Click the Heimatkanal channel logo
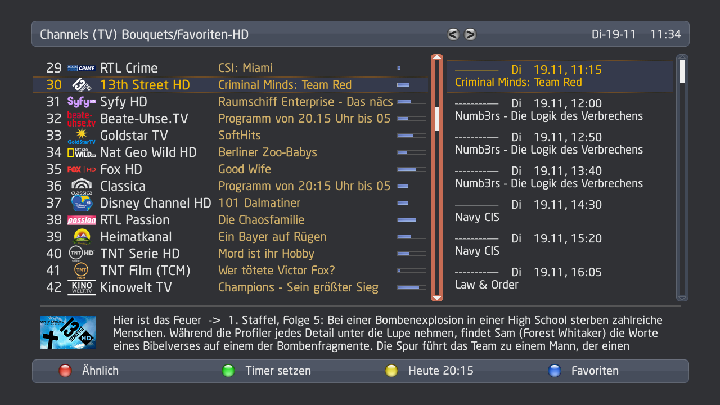The height and width of the screenshot is (405, 720). coord(81,237)
